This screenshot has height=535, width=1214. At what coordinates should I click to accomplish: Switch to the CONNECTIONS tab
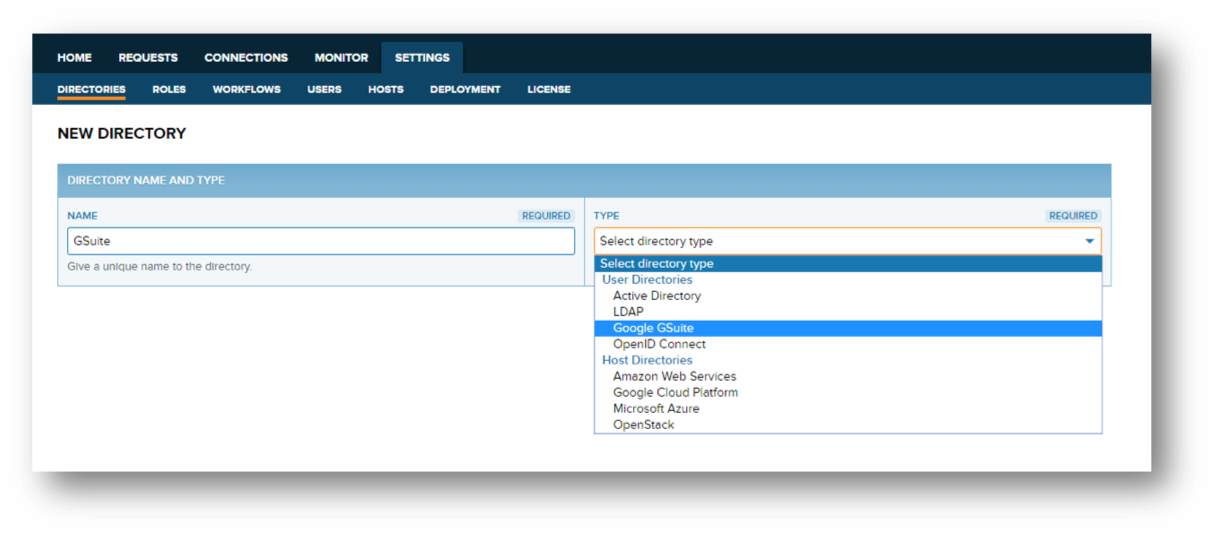pyautogui.click(x=246, y=58)
